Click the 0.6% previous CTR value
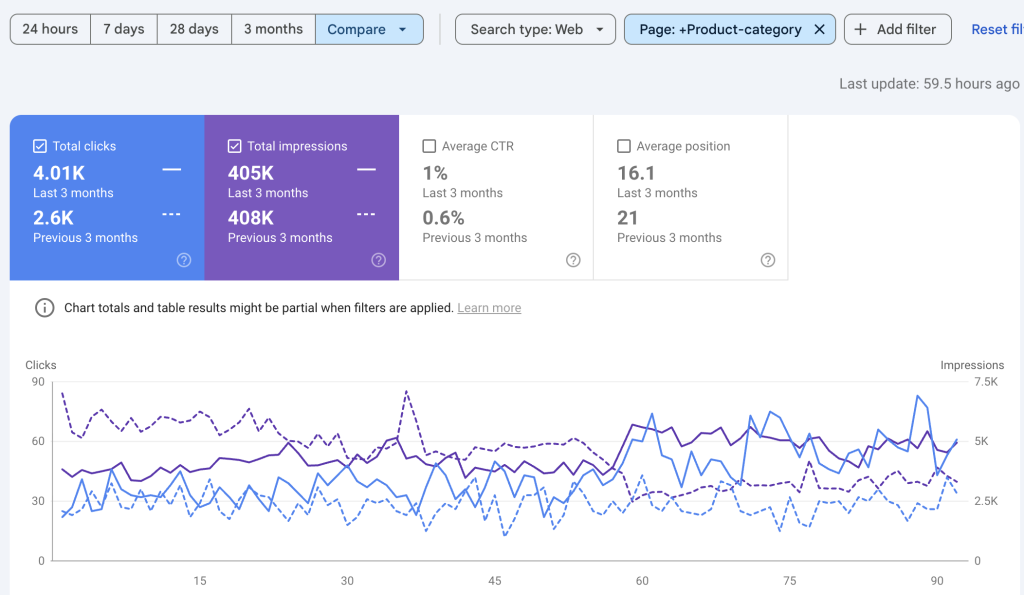Image resolution: width=1024 pixels, height=595 pixels. coord(443,217)
